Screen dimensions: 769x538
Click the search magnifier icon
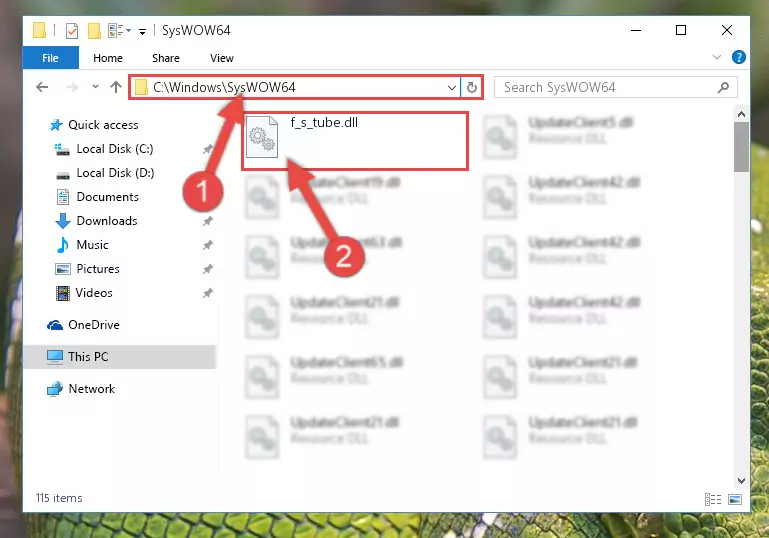point(723,87)
